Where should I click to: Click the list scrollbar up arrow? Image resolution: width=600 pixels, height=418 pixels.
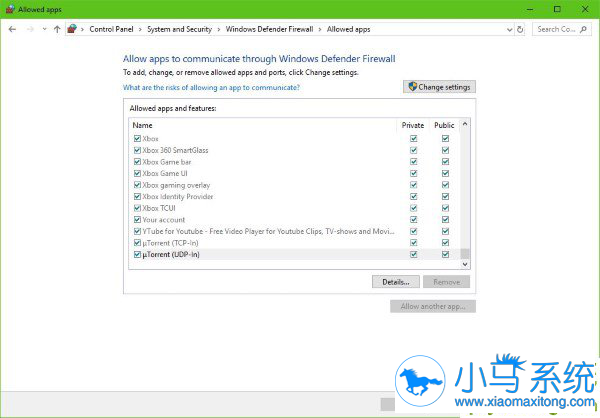465,124
